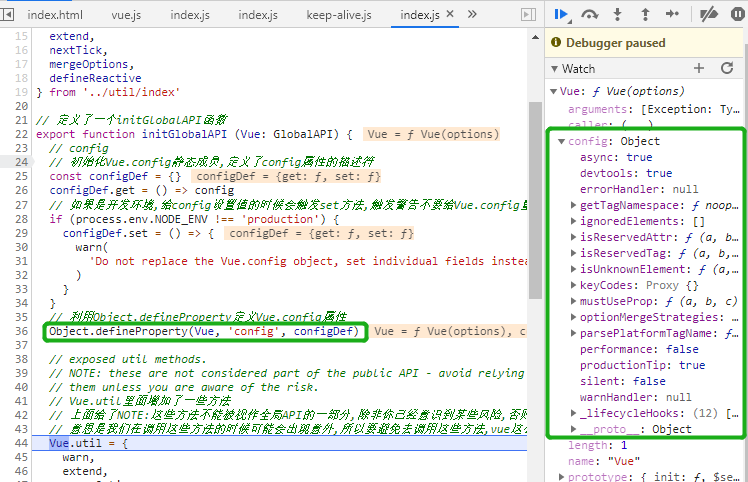Set breakpoint on line 44
748x482 pixels.
point(21,443)
